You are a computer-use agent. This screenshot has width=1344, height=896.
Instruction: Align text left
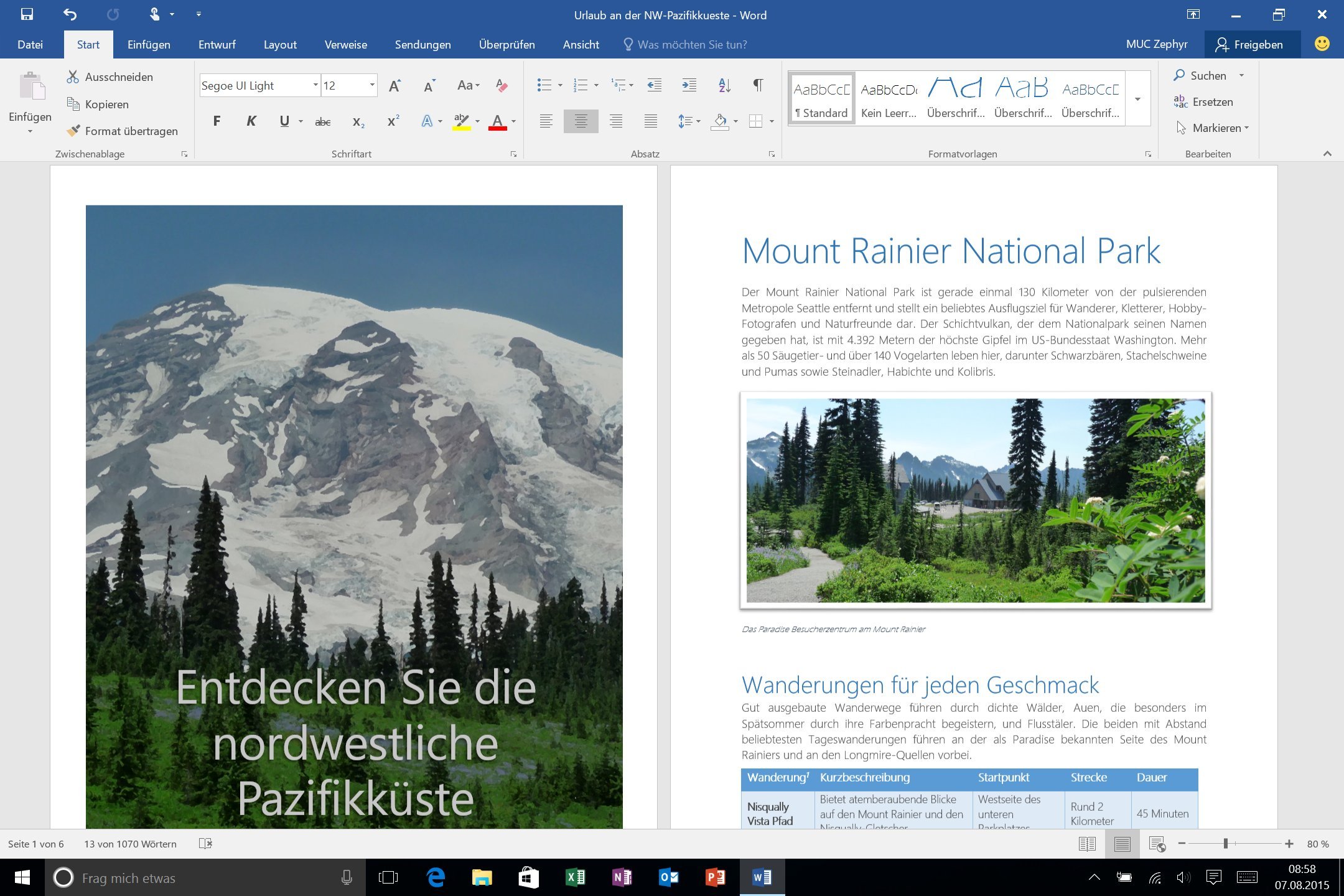coord(546,121)
